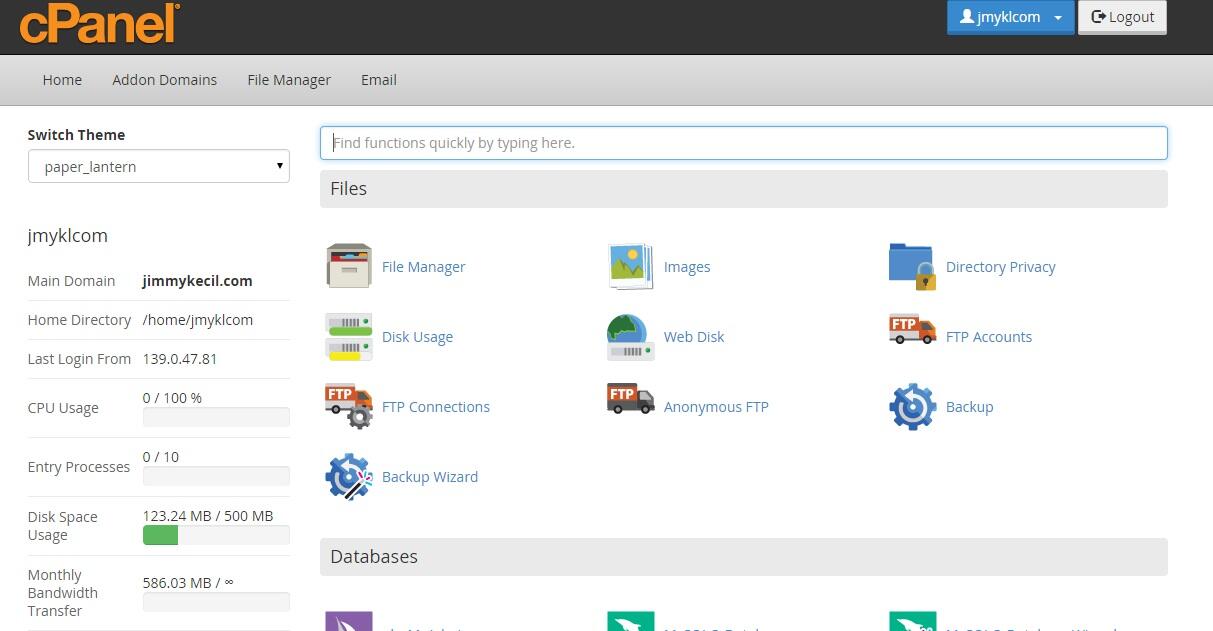The image size is (1213, 631).
Task: Click the Backup Wizard gear icon
Action: [349, 476]
